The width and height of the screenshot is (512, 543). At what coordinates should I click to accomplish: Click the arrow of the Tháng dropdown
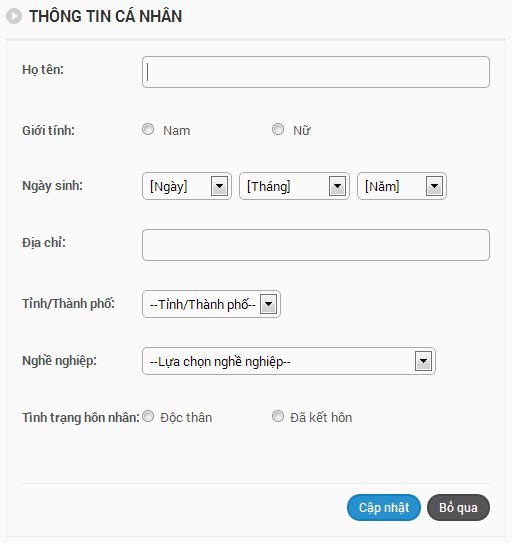[x=337, y=186]
